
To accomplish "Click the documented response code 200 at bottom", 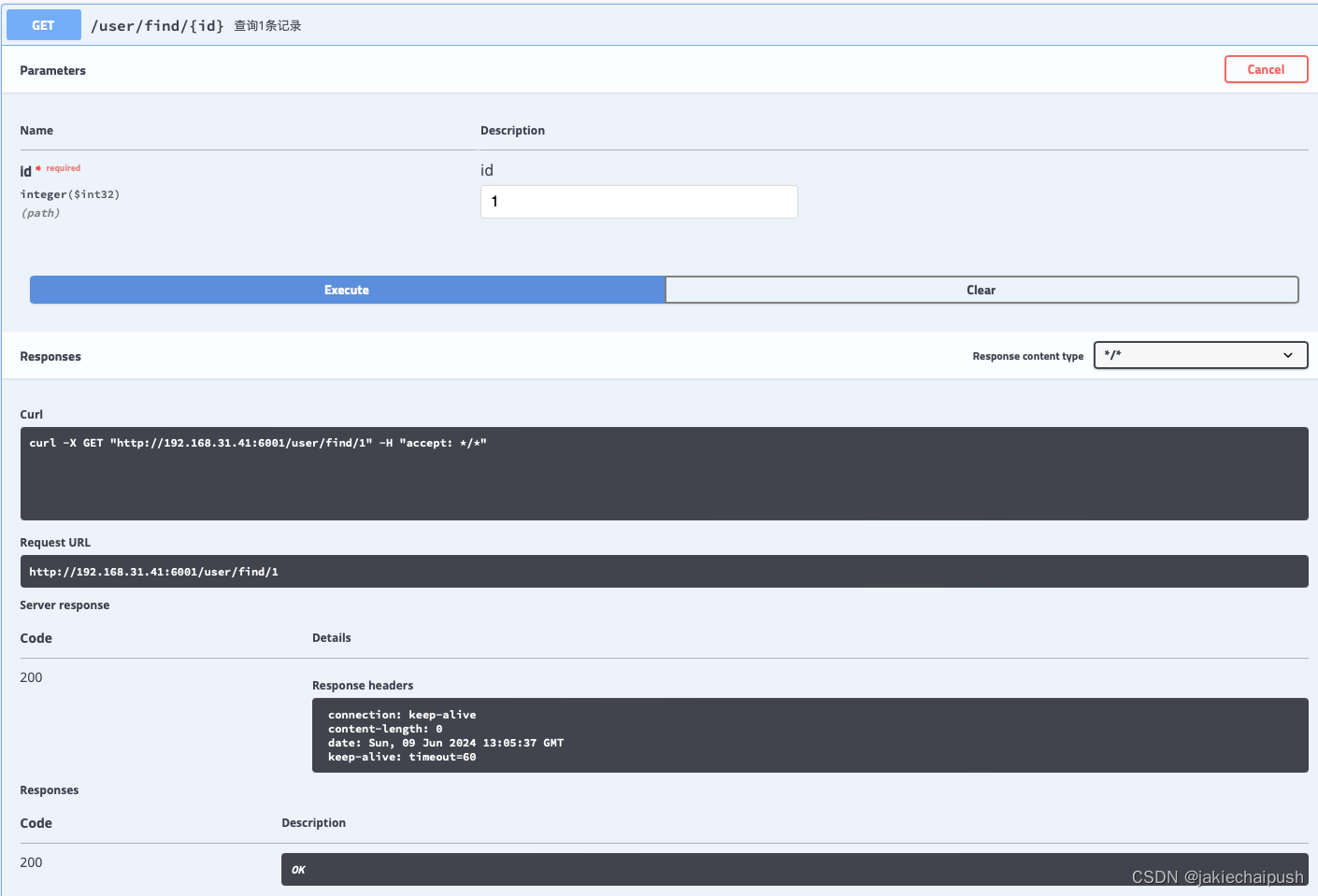I will [31, 862].
